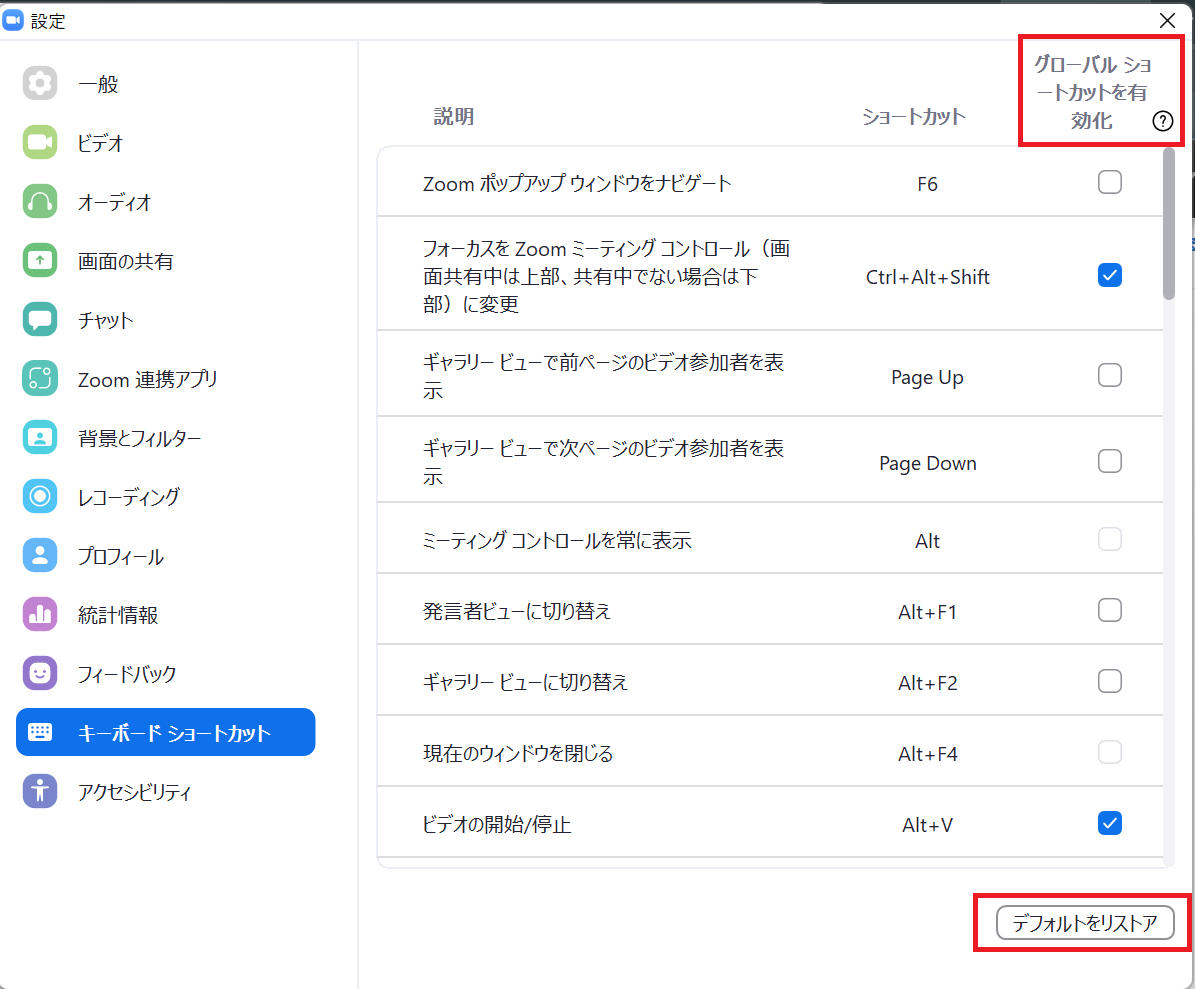
Task: Select the Audio (オーディオ) headphone icon
Action: pos(40,202)
